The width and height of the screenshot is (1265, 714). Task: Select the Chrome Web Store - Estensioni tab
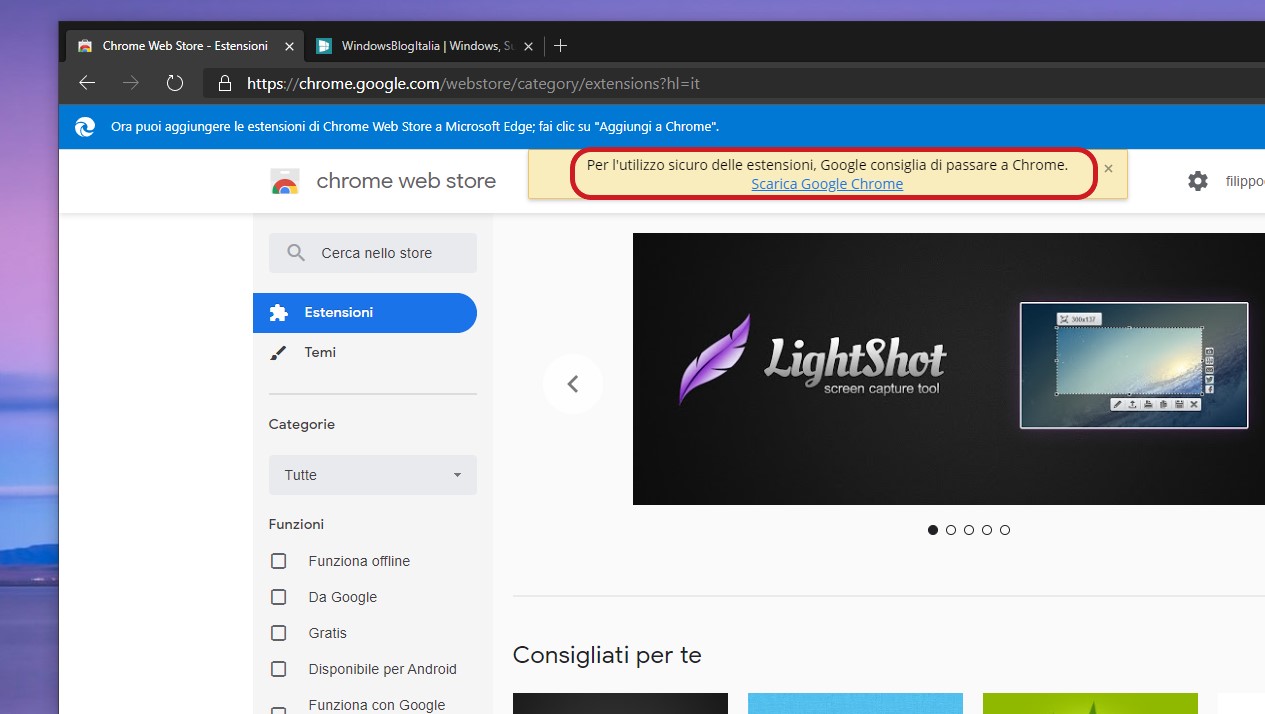(185, 46)
